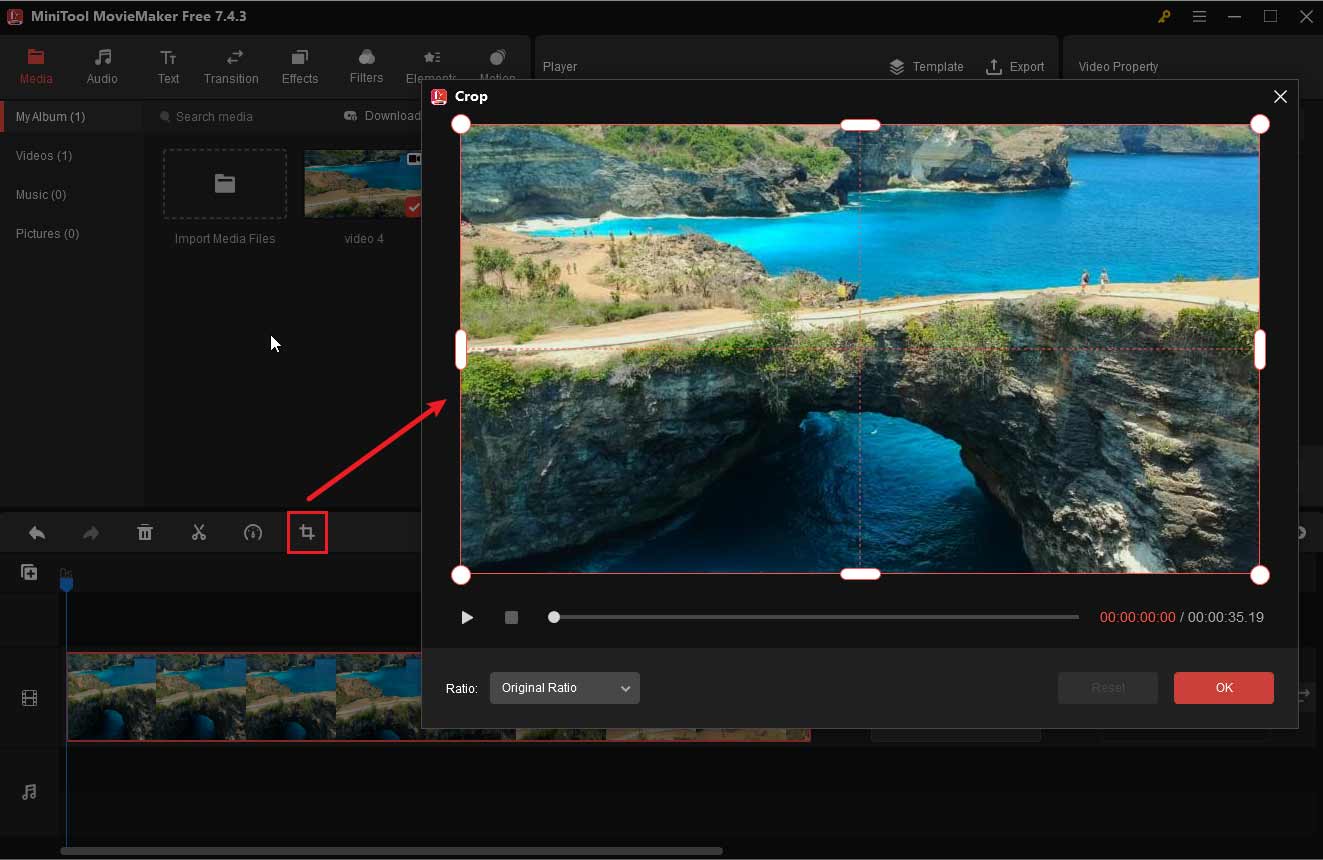Click the bottom-left crop corner handle
The image size is (1323, 860).
pyautogui.click(x=461, y=575)
